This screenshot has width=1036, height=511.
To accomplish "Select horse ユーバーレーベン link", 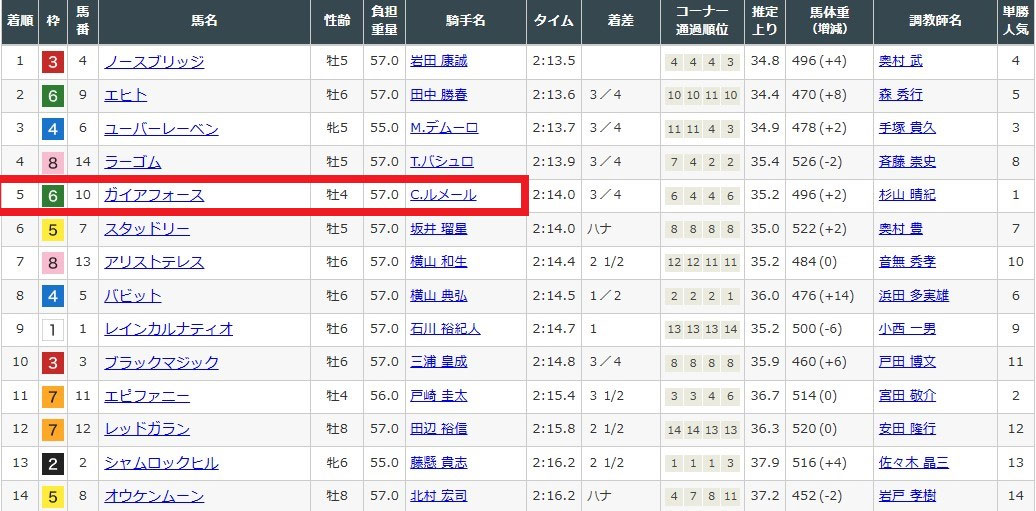I will click(161, 129).
